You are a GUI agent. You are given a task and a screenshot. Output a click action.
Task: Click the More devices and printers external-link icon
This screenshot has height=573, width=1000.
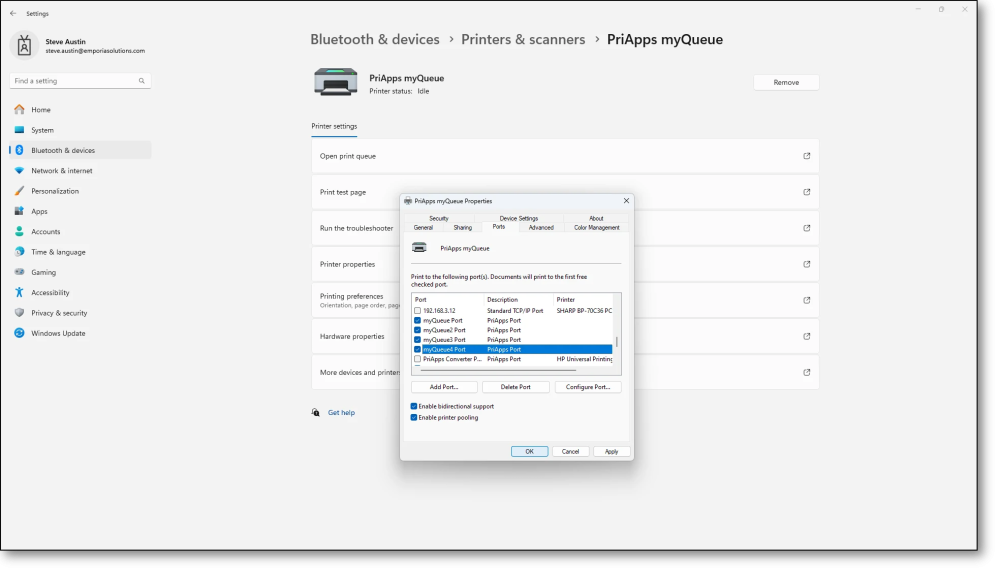click(x=807, y=373)
